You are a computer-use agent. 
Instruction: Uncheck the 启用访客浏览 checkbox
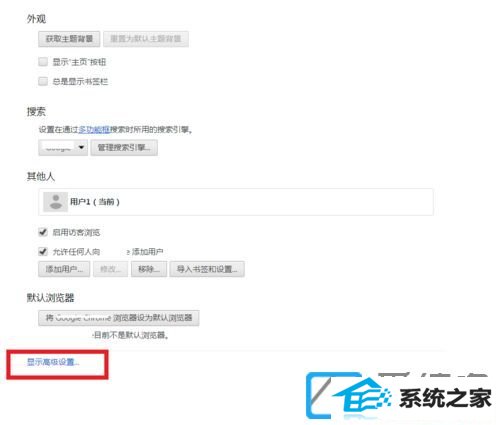click(43, 232)
